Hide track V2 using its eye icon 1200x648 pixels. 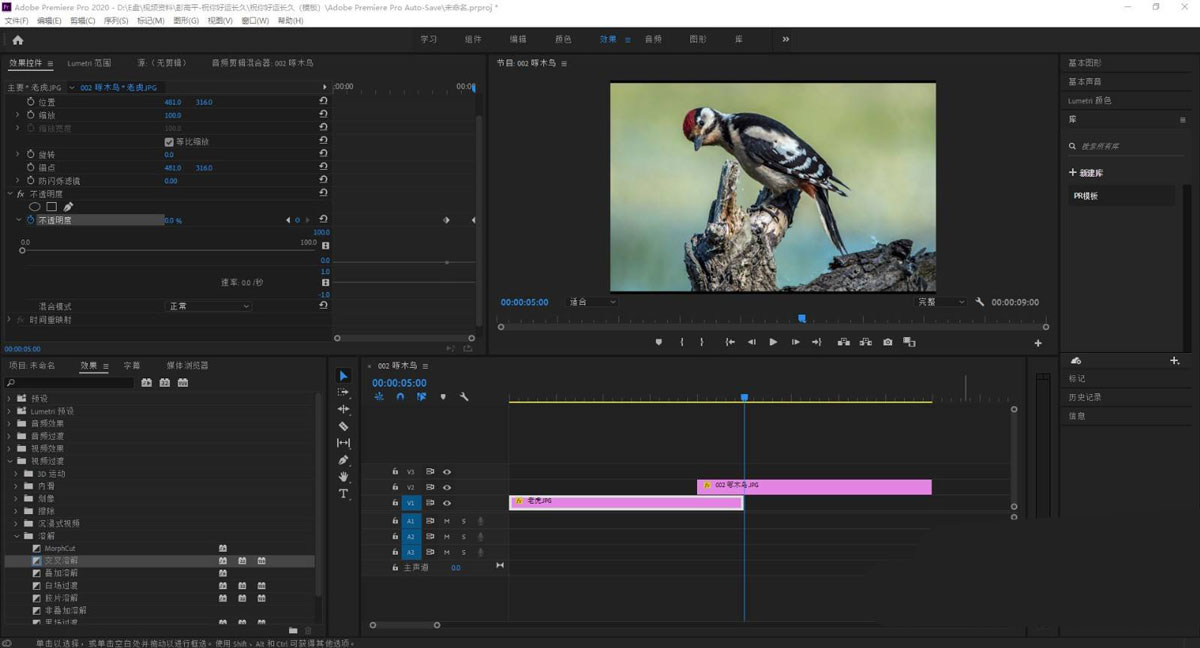pyautogui.click(x=447, y=487)
